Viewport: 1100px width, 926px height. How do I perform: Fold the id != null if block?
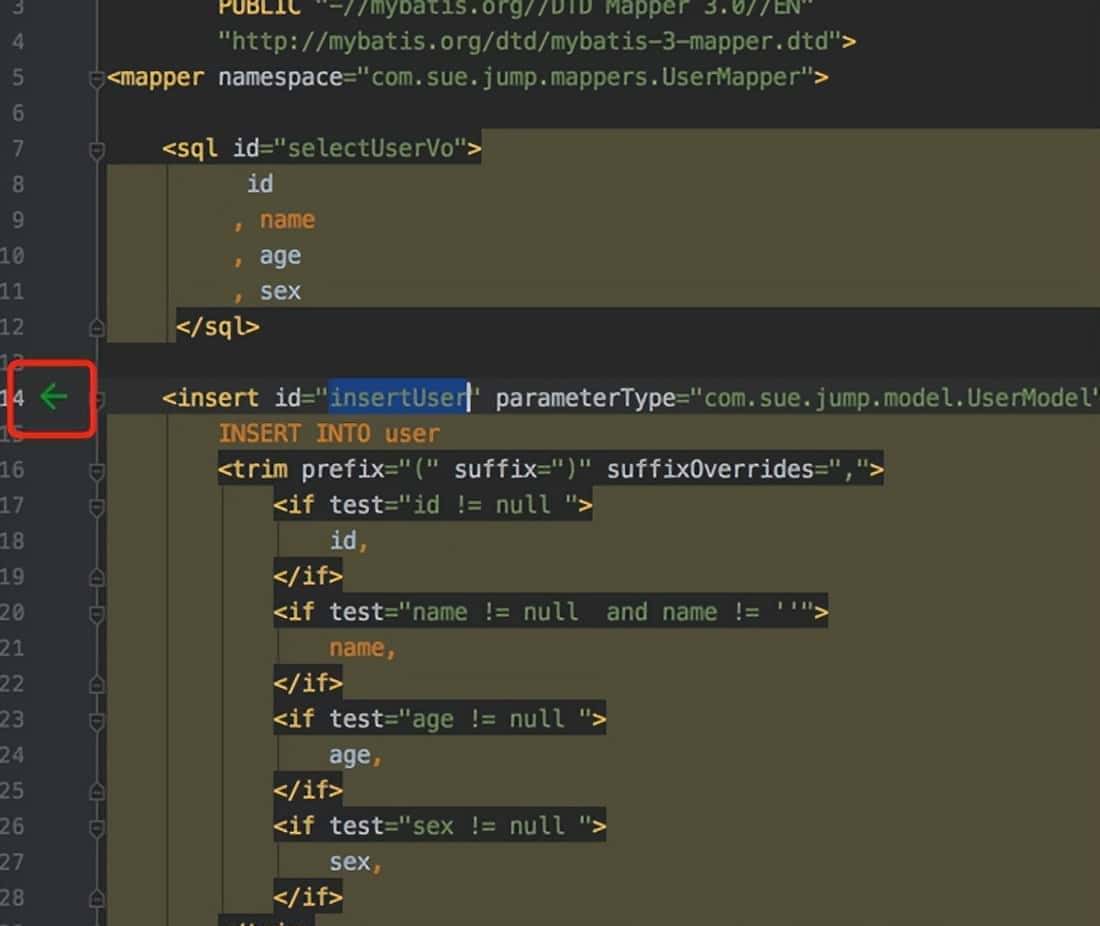click(x=96, y=506)
